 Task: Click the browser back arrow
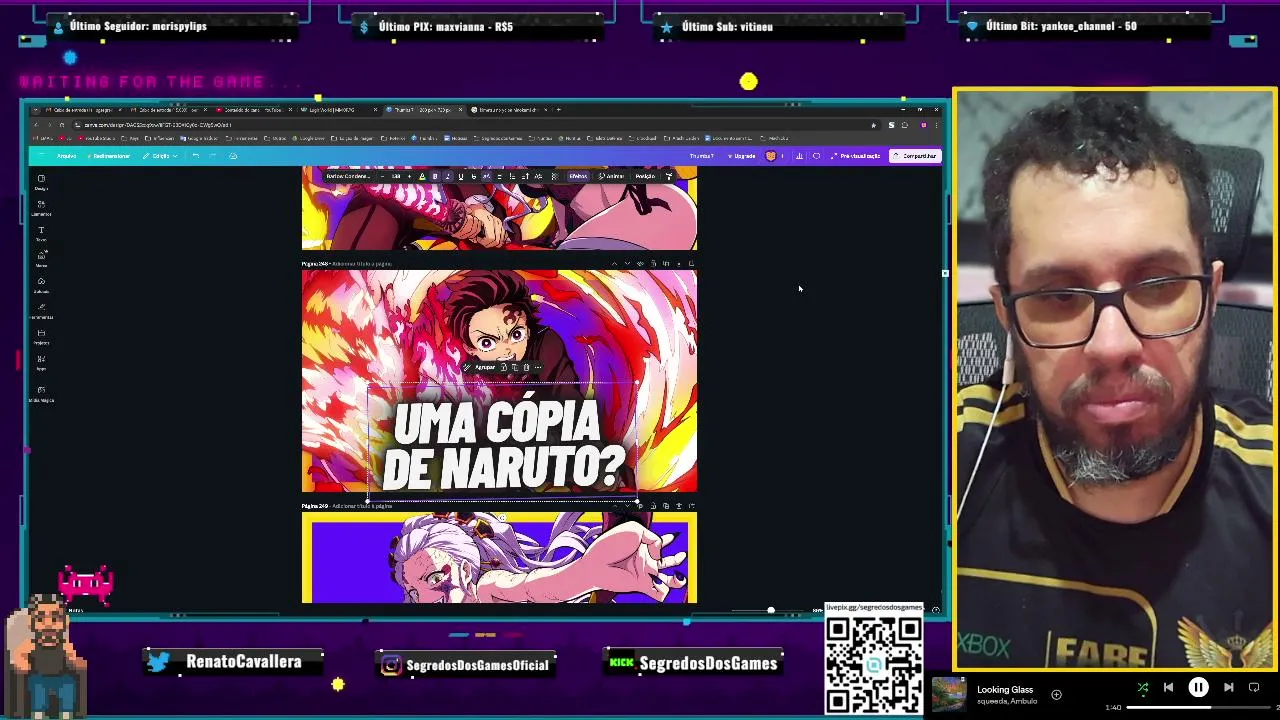click(36, 125)
